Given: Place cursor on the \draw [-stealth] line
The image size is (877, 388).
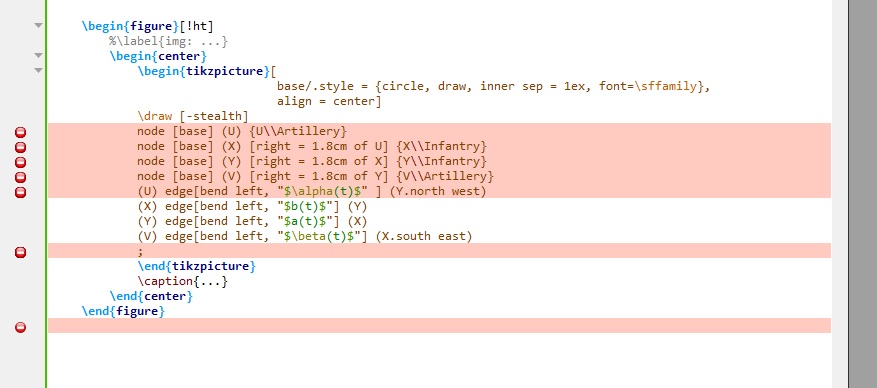Looking at the screenshot, I should tap(192, 116).
